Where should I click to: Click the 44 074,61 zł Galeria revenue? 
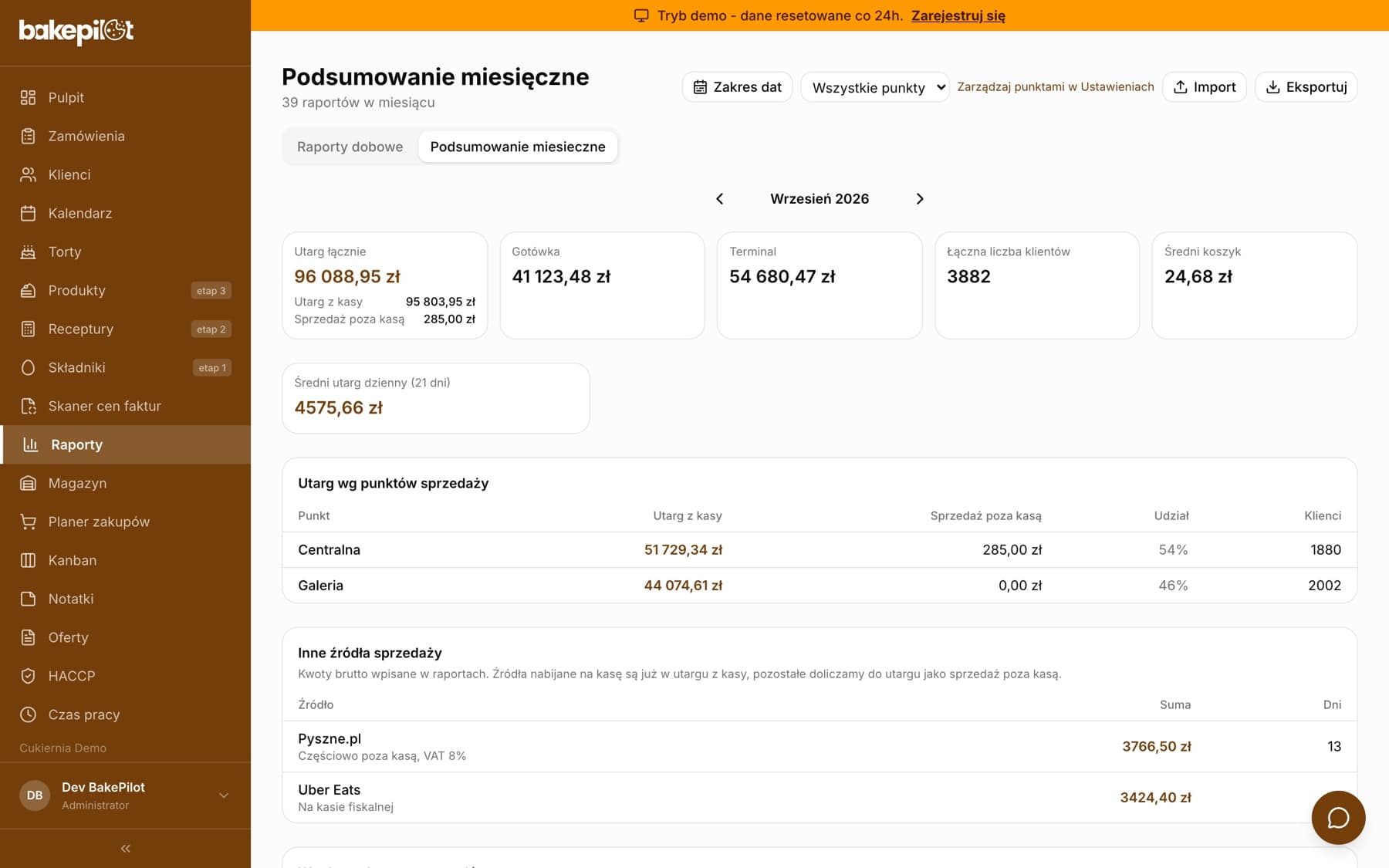[x=683, y=586]
